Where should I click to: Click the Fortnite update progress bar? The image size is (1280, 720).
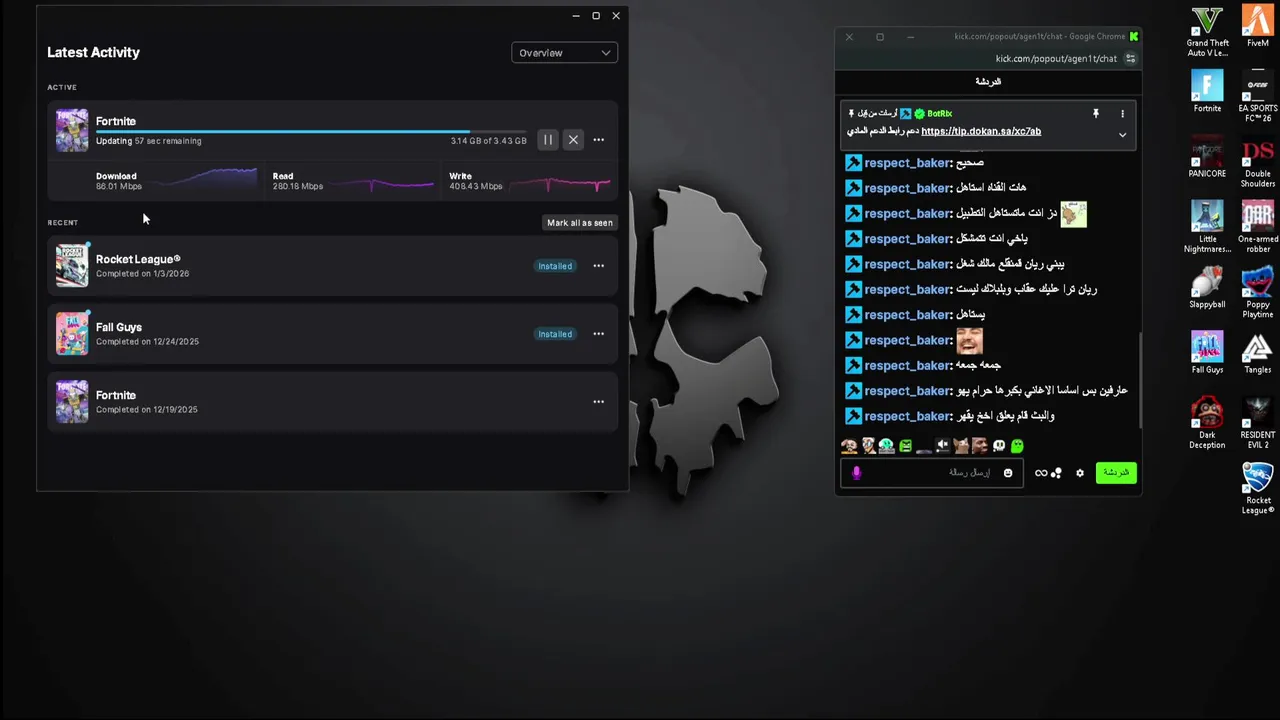[311, 131]
